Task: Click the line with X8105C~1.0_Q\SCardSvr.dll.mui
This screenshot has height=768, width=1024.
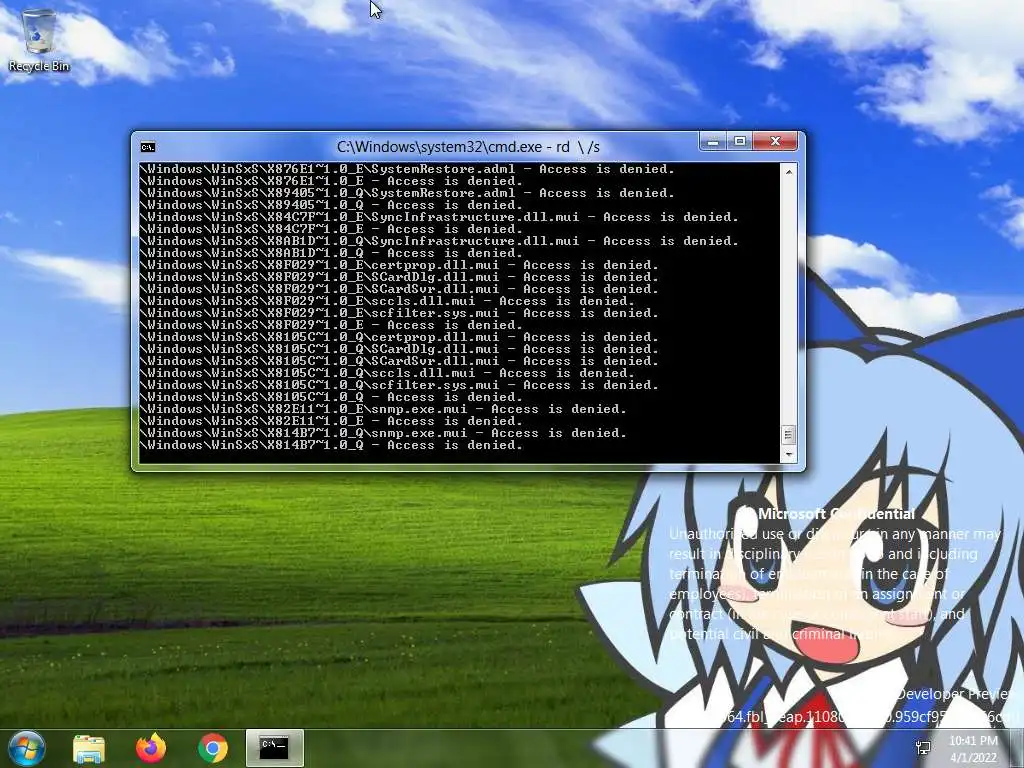Action: 399,361
